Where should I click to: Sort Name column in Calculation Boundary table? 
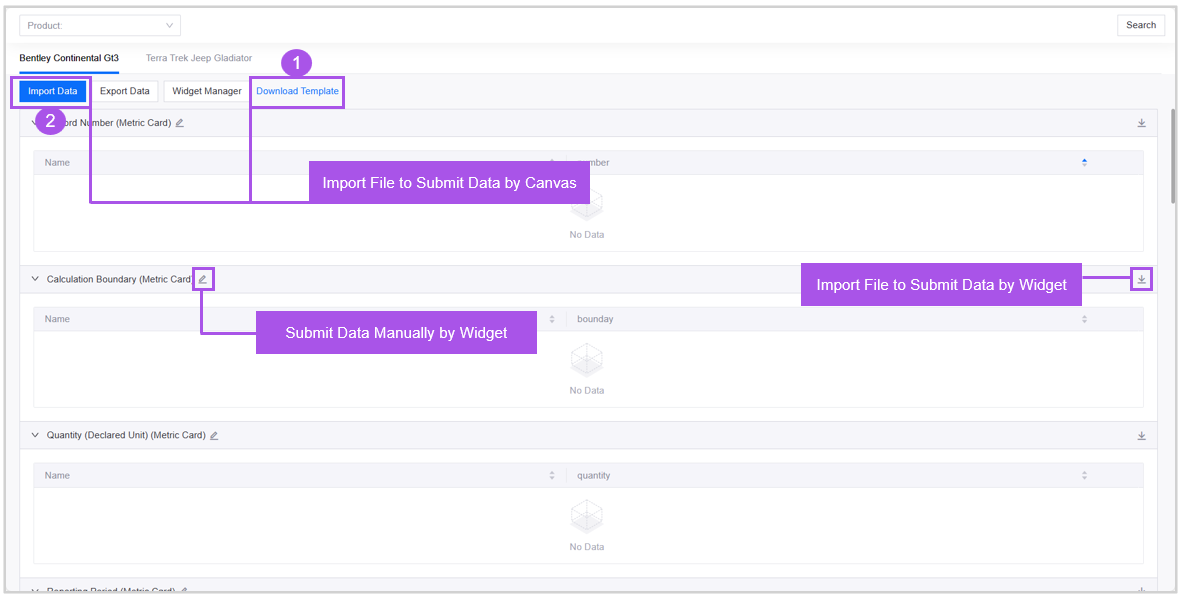(552, 319)
